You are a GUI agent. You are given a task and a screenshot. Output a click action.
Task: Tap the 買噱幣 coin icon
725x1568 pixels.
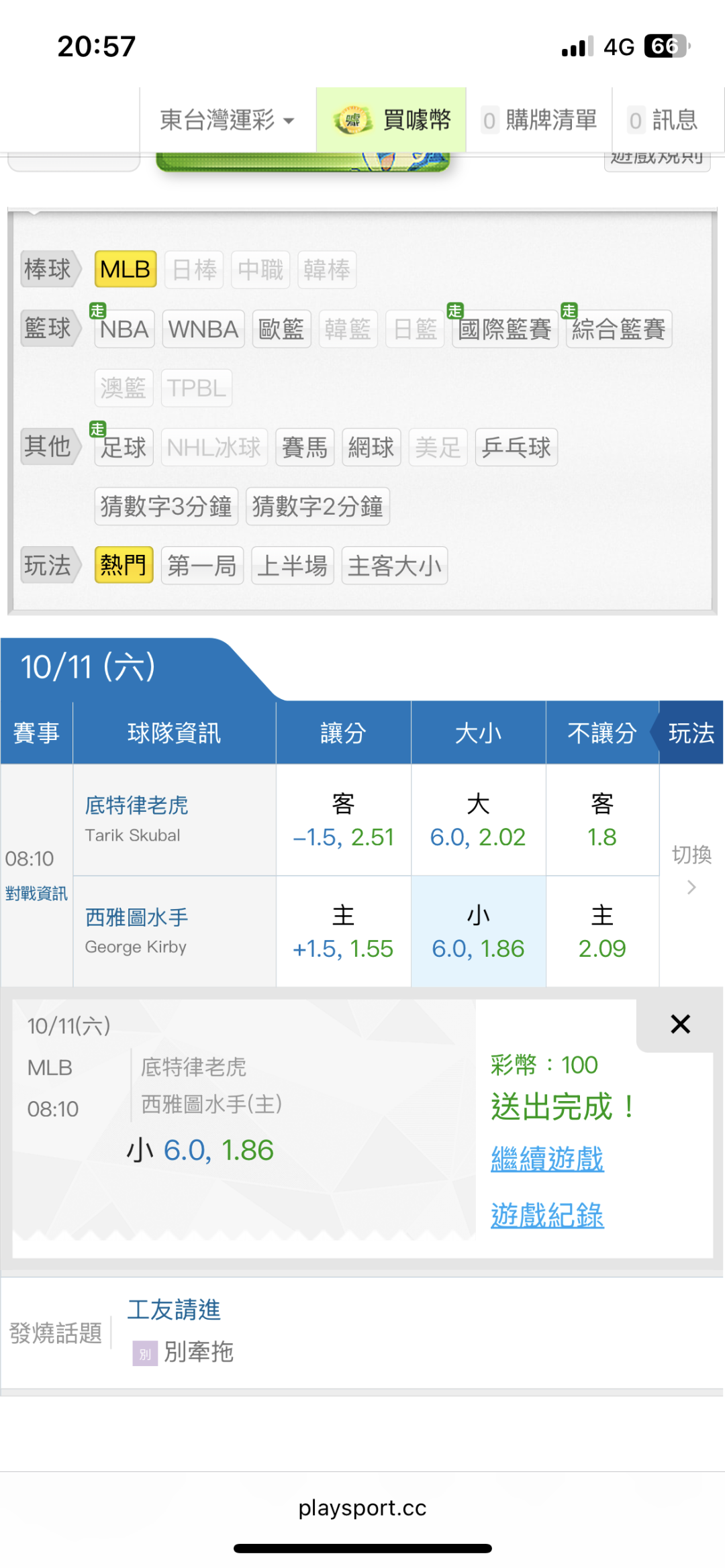coord(352,121)
